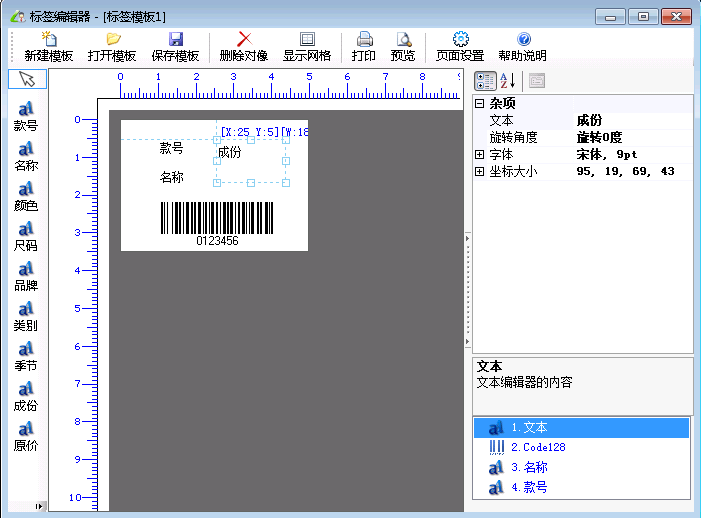Click the 文本 property value field
Viewport: 701px width, 518px height.
pos(632,120)
